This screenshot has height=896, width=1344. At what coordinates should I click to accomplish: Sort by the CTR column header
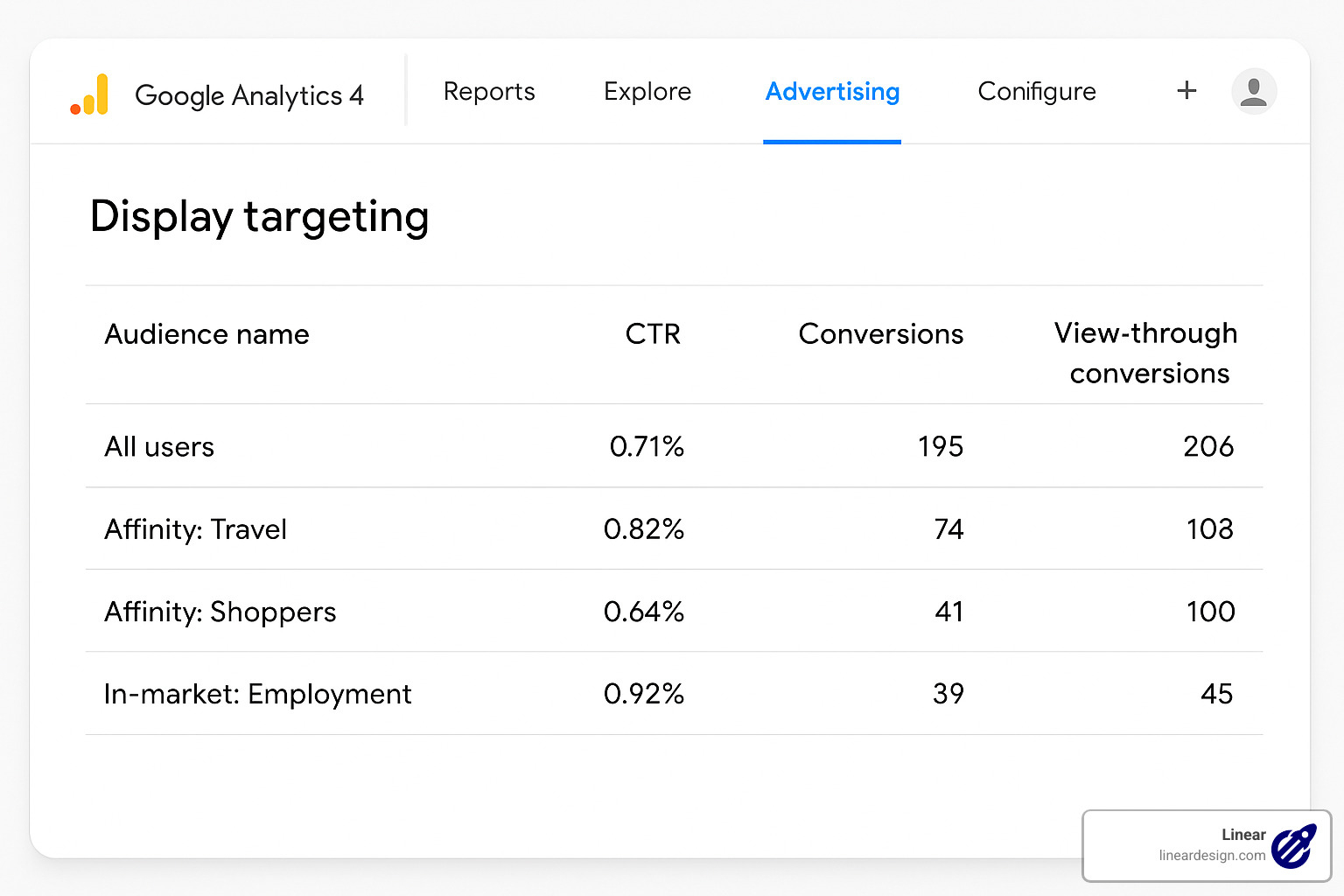(653, 333)
